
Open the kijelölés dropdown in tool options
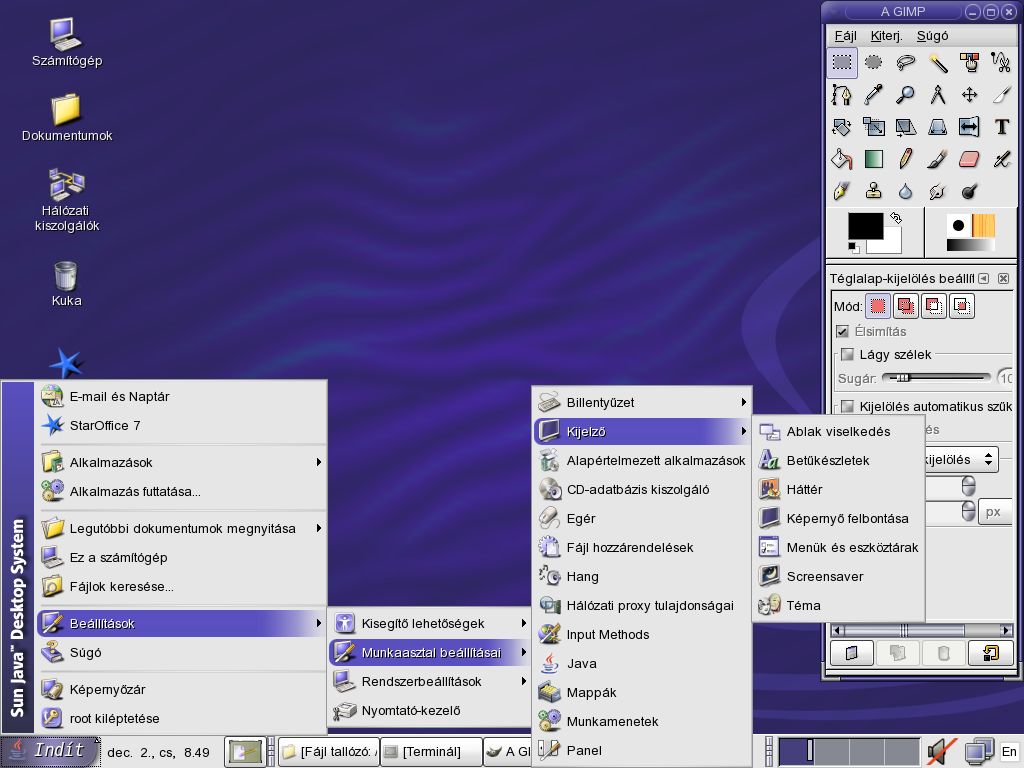[961, 459]
